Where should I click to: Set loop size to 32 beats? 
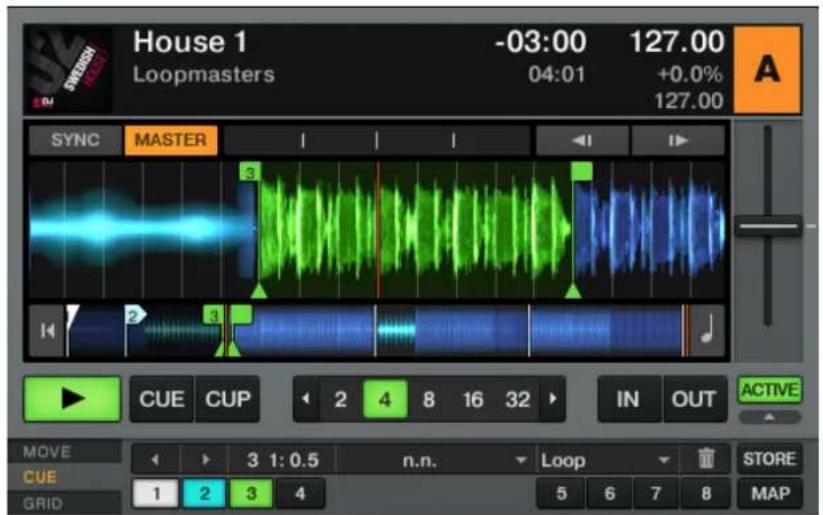pos(518,400)
